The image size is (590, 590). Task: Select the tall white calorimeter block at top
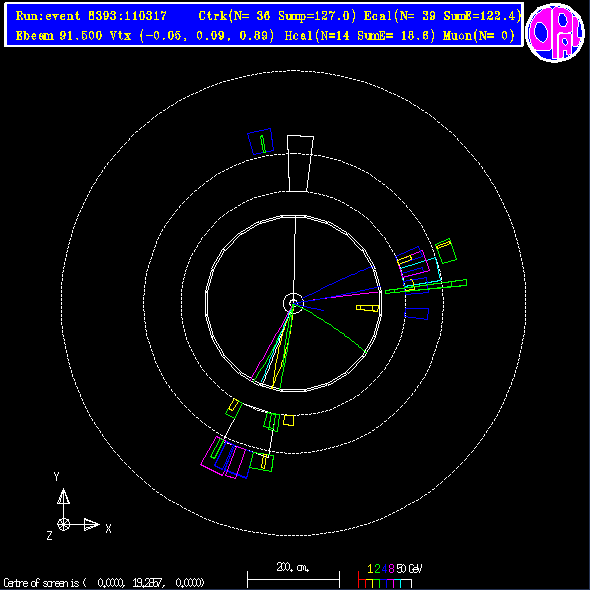click(300, 164)
